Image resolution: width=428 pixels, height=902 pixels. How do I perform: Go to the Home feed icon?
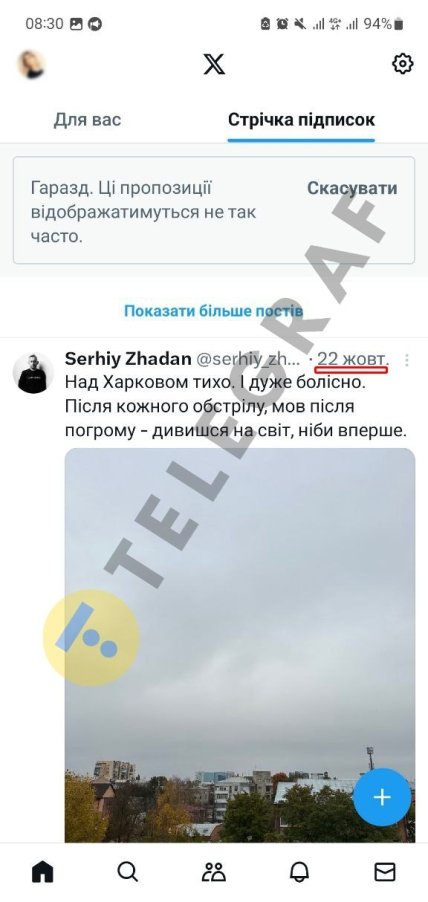(x=43, y=872)
